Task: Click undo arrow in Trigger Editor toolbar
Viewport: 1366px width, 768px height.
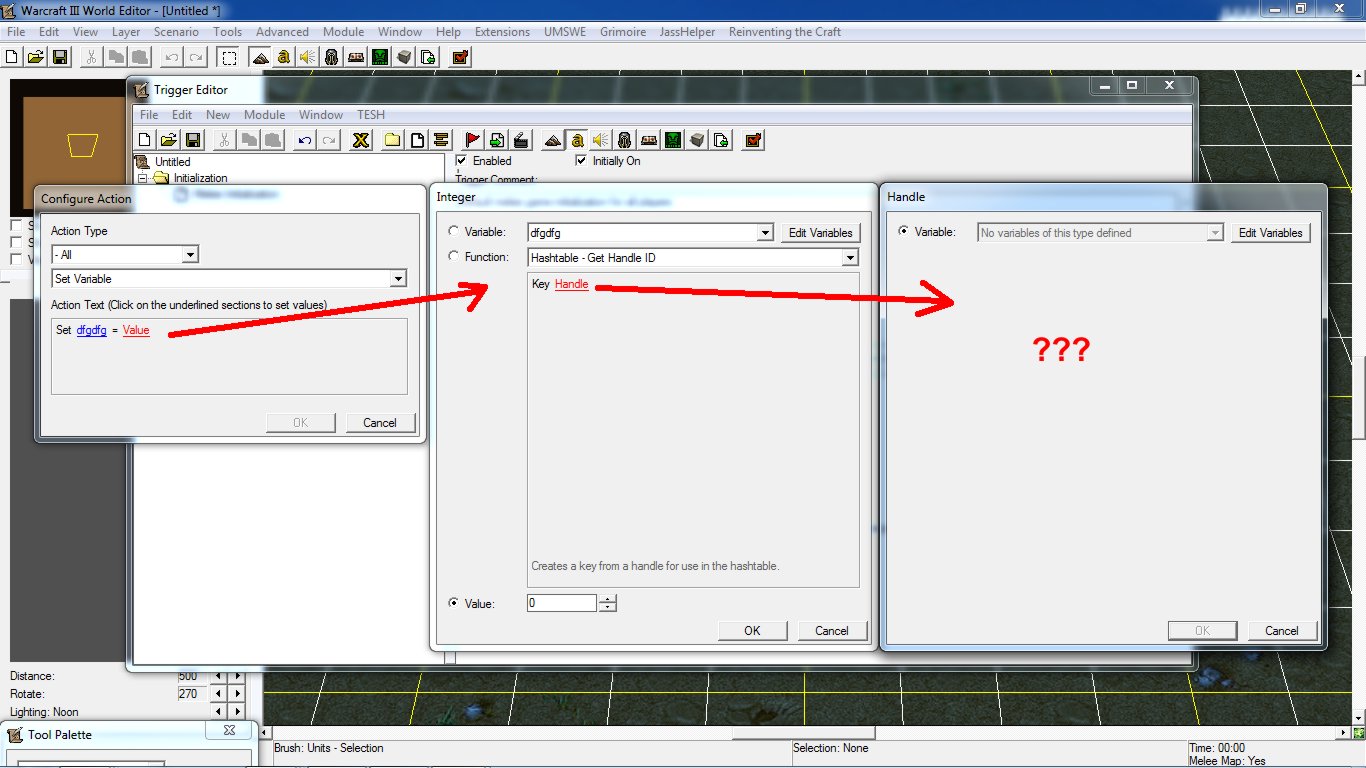Action: pyautogui.click(x=305, y=140)
